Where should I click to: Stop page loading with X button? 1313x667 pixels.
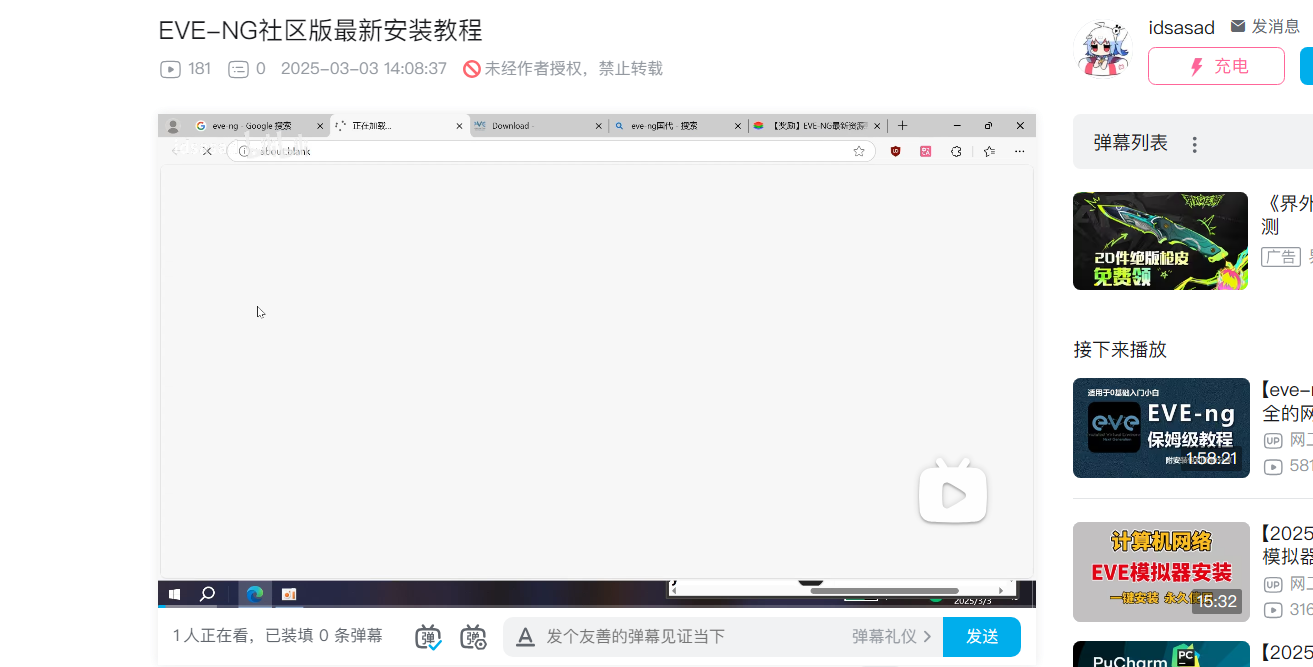pos(207,151)
